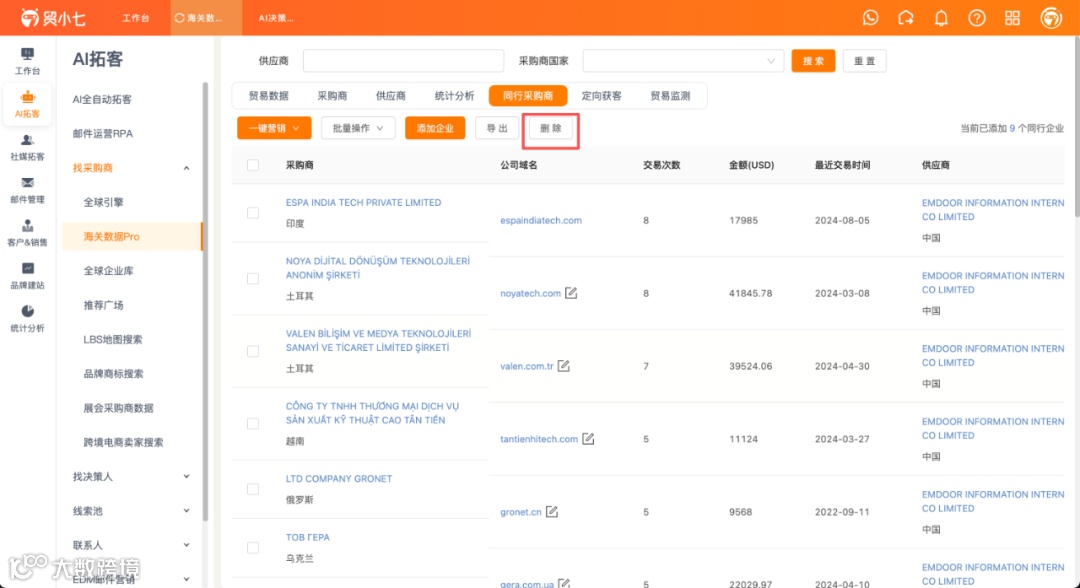Edit domain gera.com.ua with pencil icon
Image resolution: width=1080 pixels, height=588 pixels.
coord(564,583)
